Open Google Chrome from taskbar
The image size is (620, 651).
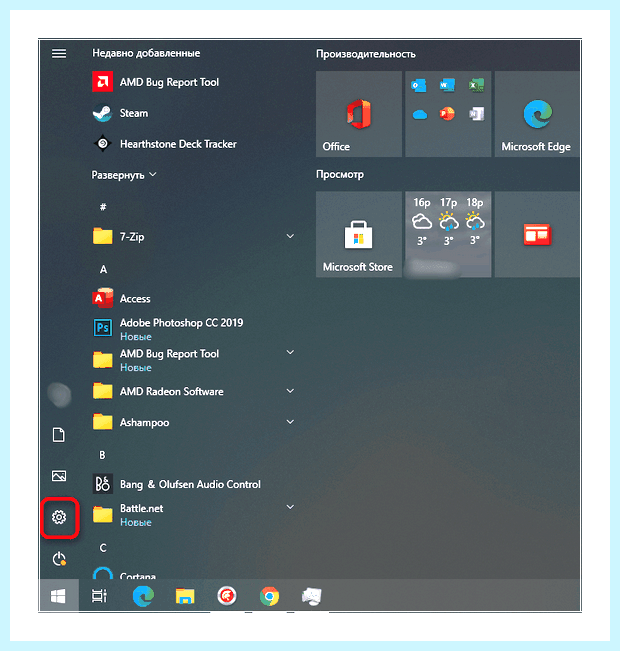(270, 597)
